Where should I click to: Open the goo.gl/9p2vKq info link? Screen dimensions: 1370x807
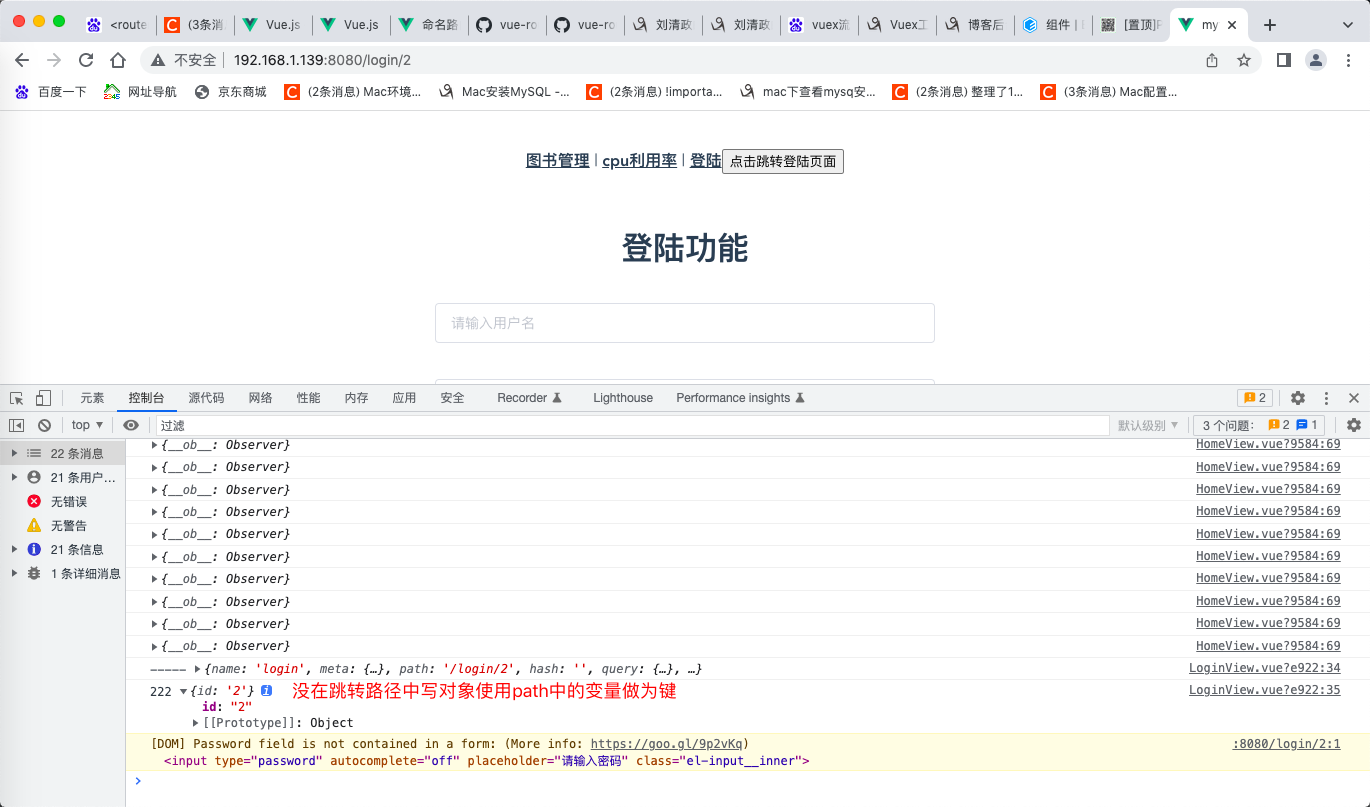[667, 744]
